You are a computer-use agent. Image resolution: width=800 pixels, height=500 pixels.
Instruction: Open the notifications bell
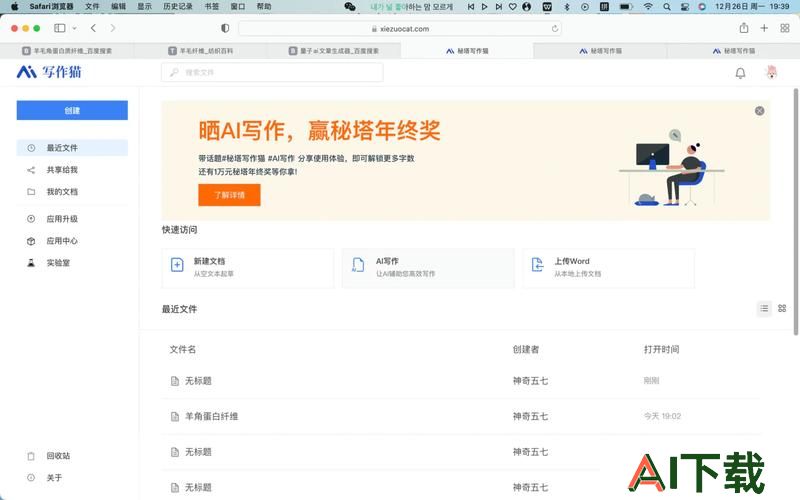pyautogui.click(x=740, y=73)
